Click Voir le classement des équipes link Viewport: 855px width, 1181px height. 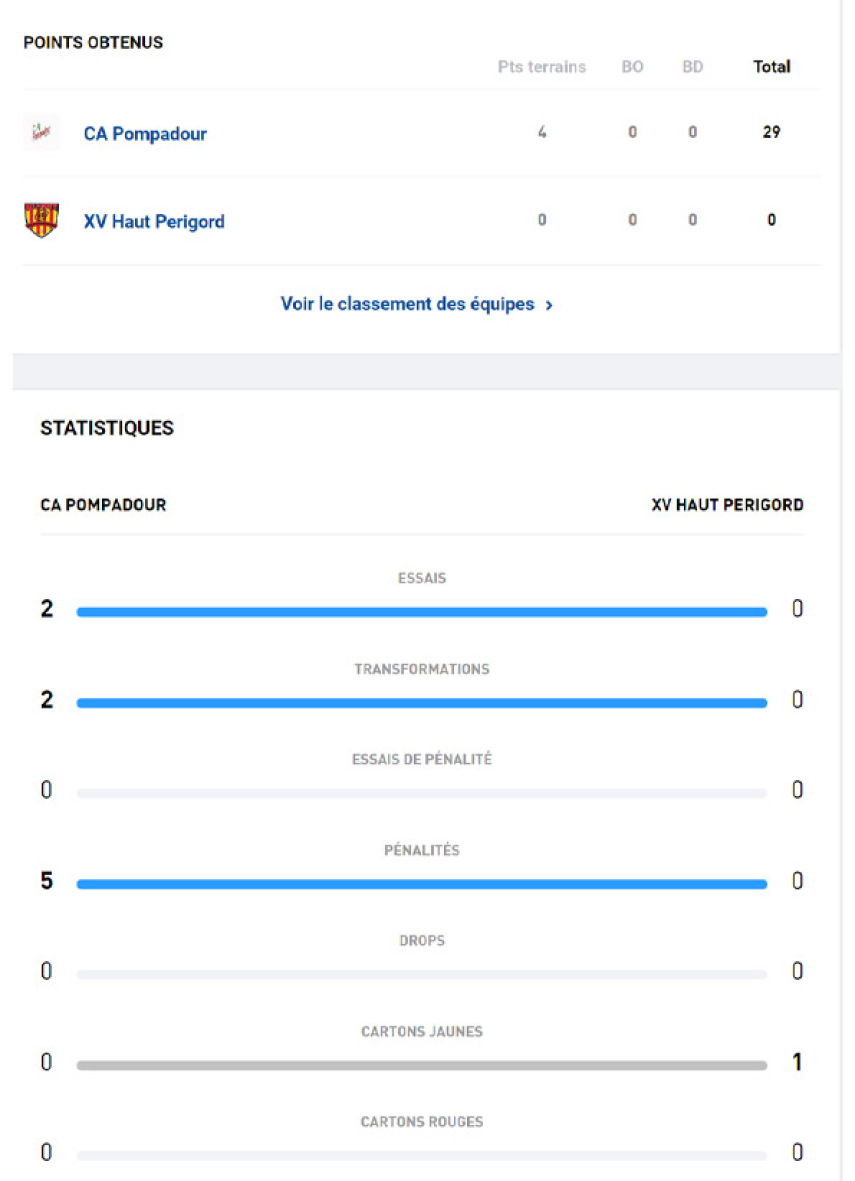point(408,304)
